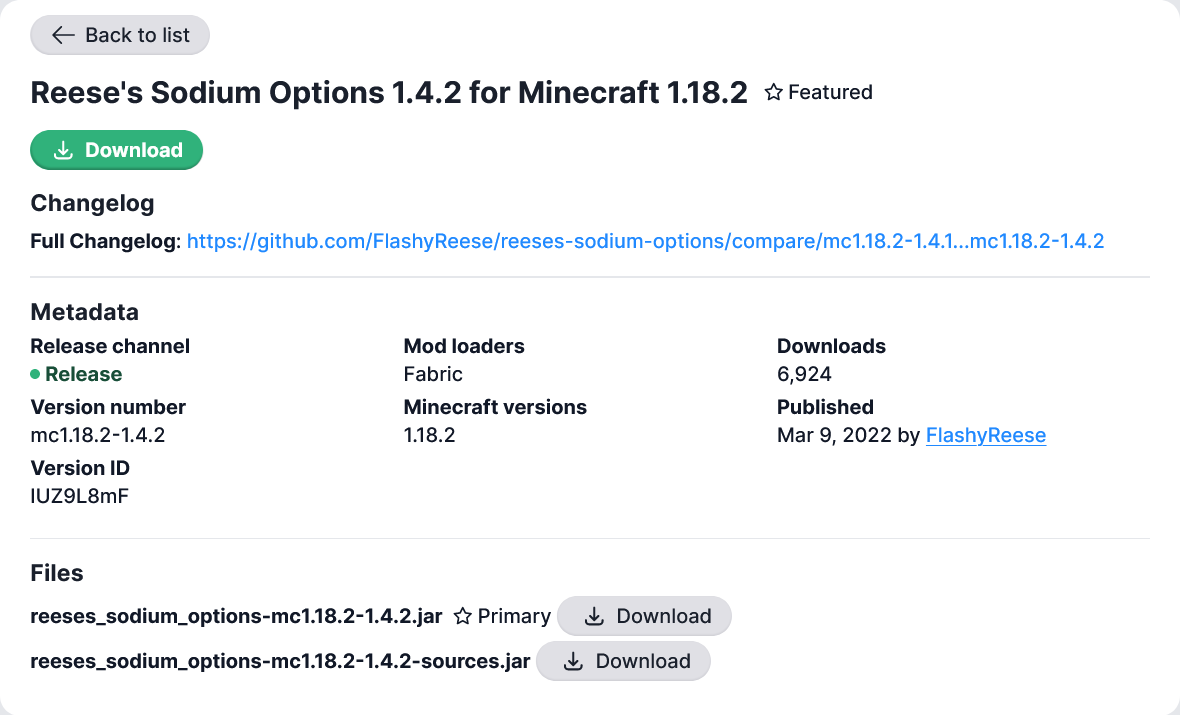Screen dimensions: 1180x715
Task: Click the download icon inside the green Download button
Action: 64,149
